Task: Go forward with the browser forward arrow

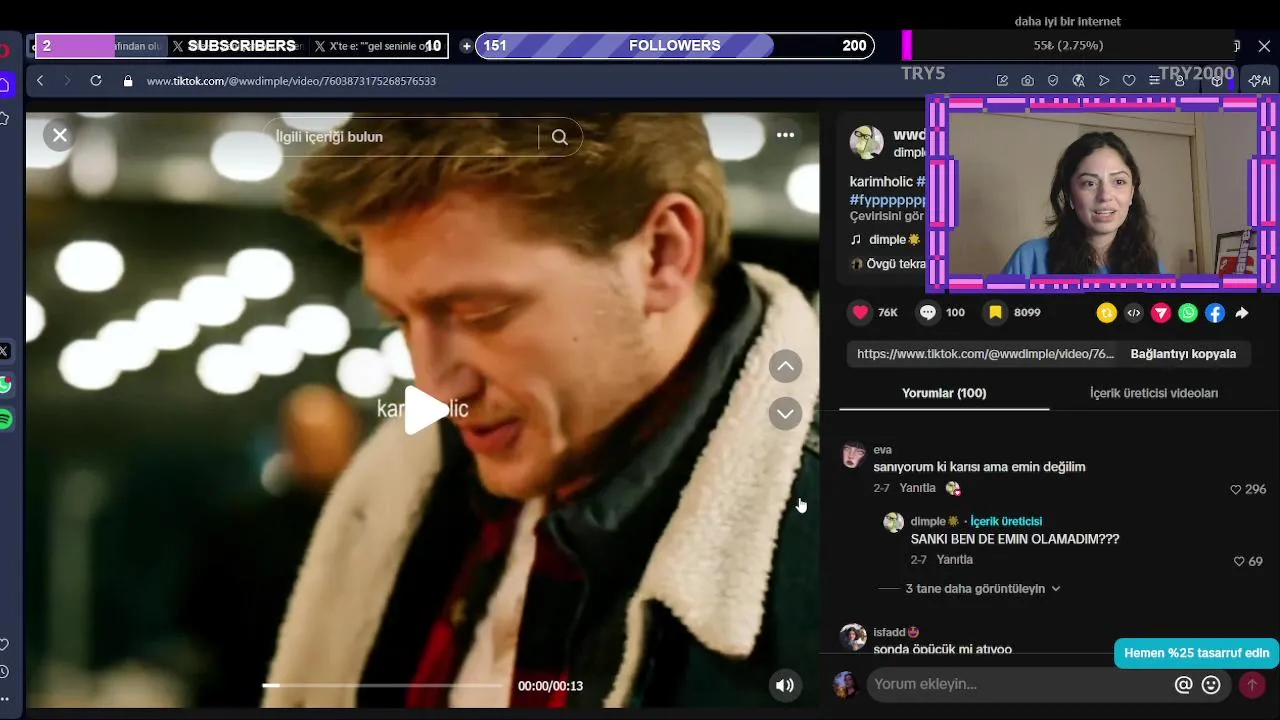Action: coord(67,81)
